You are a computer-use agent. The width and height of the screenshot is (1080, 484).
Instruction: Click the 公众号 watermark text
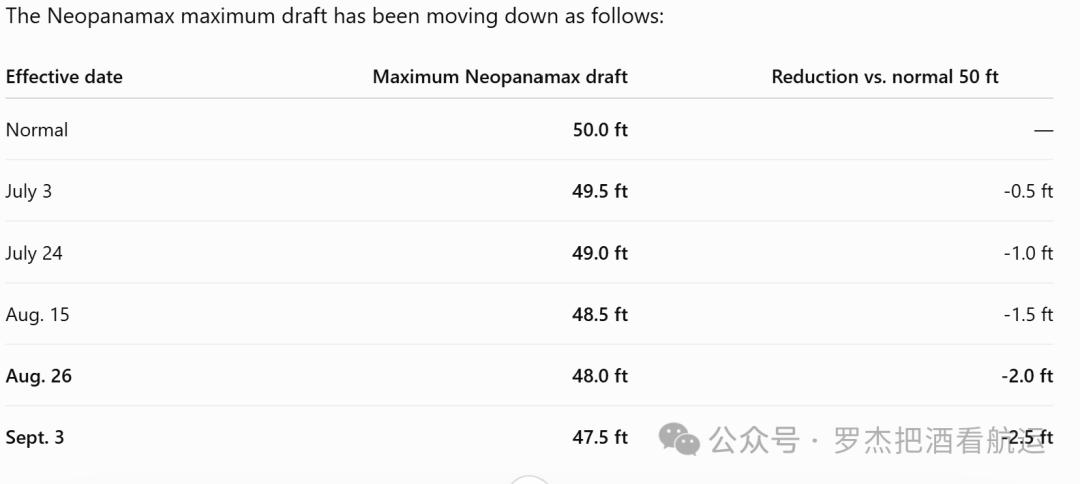coord(754,440)
